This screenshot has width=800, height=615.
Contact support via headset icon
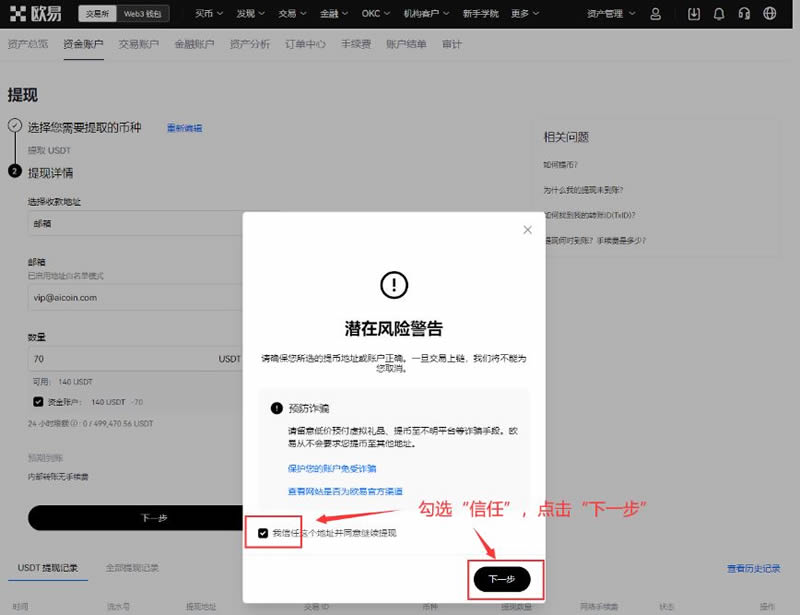(745, 14)
